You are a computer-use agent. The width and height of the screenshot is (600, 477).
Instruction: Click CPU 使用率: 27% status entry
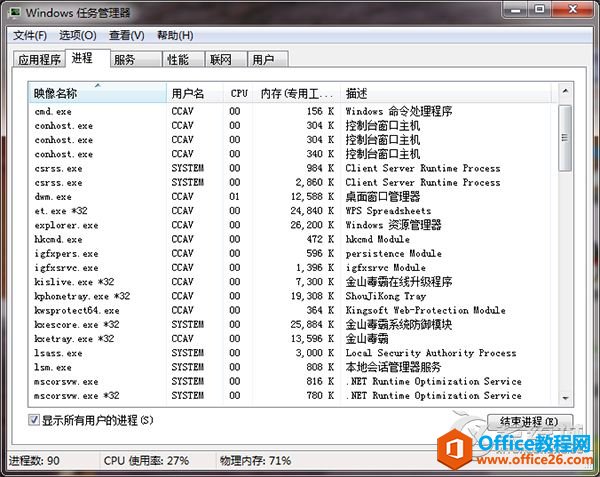tap(146, 461)
